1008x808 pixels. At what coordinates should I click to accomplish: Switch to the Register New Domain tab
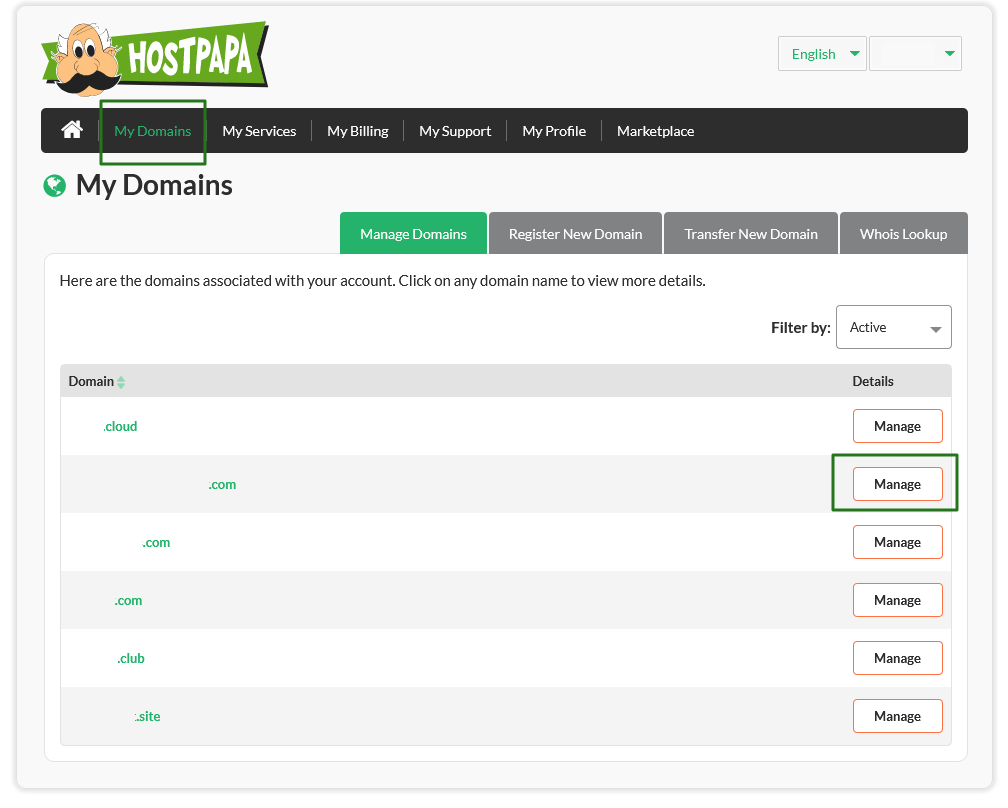point(575,233)
